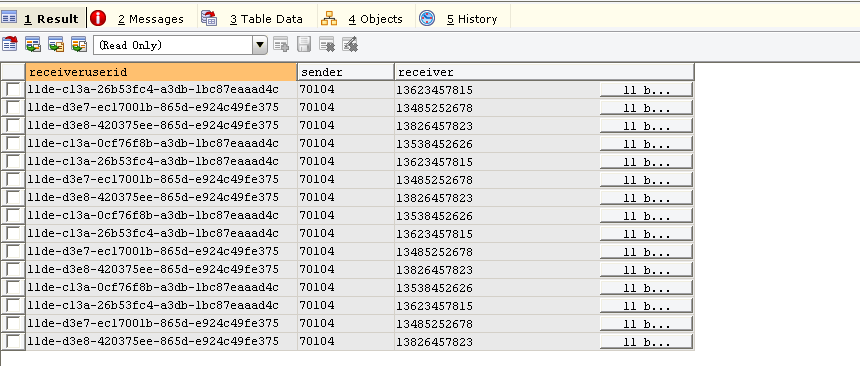Click second toolbar icon copying all rows

[x=33, y=44]
